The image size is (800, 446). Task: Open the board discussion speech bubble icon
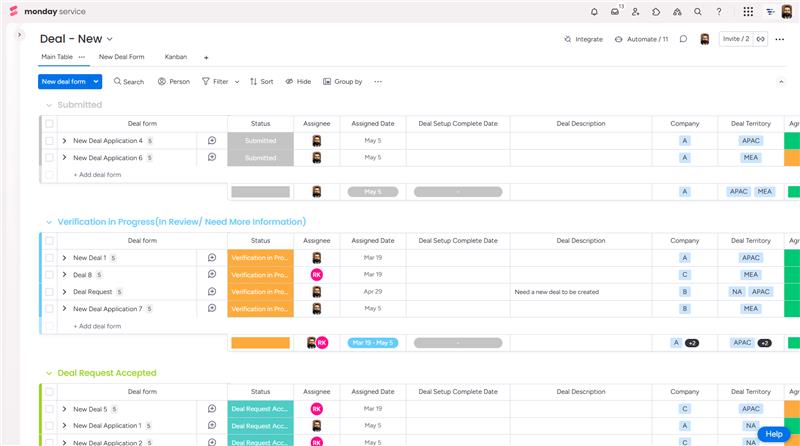(x=683, y=39)
